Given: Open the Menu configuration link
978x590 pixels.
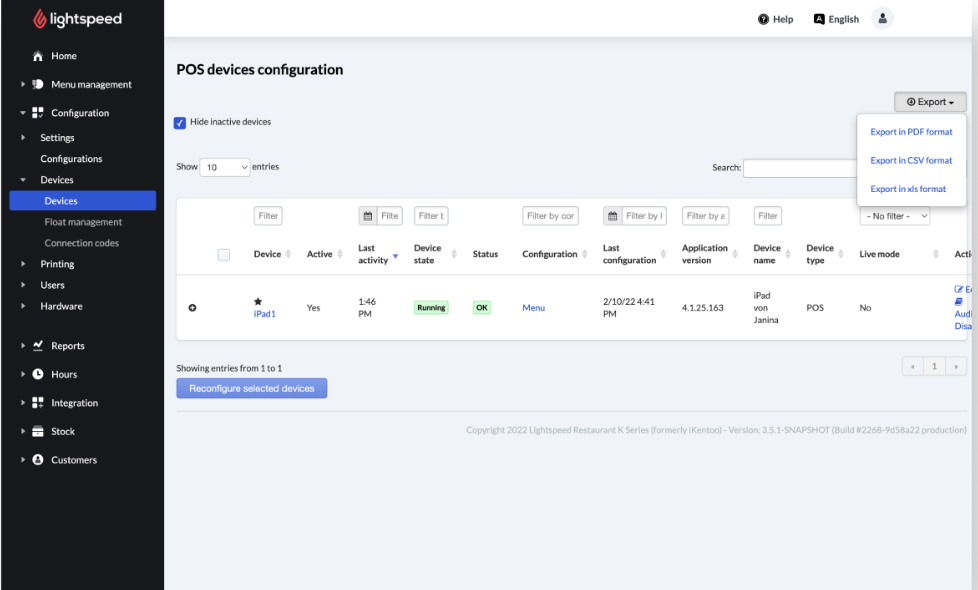Looking at the screenshot, I should click(533, 308).
